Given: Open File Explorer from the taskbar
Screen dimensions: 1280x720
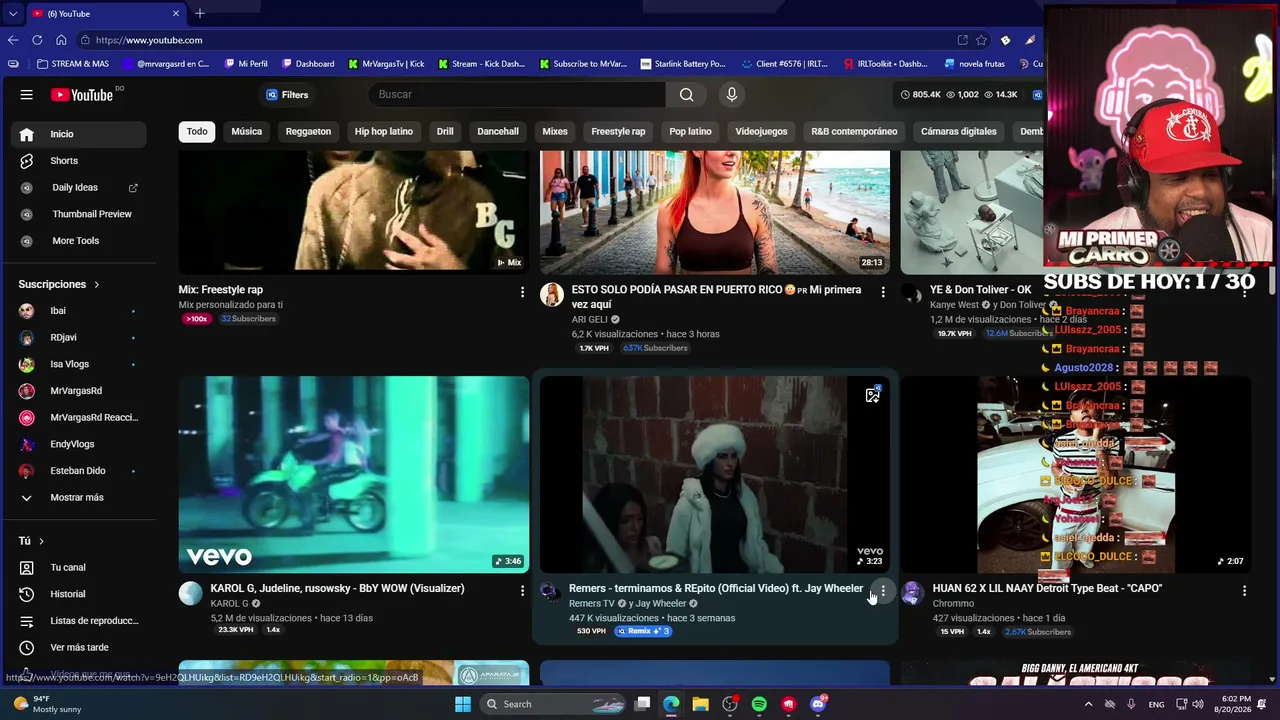Looking at the screenshot, I should coord(700,704).
